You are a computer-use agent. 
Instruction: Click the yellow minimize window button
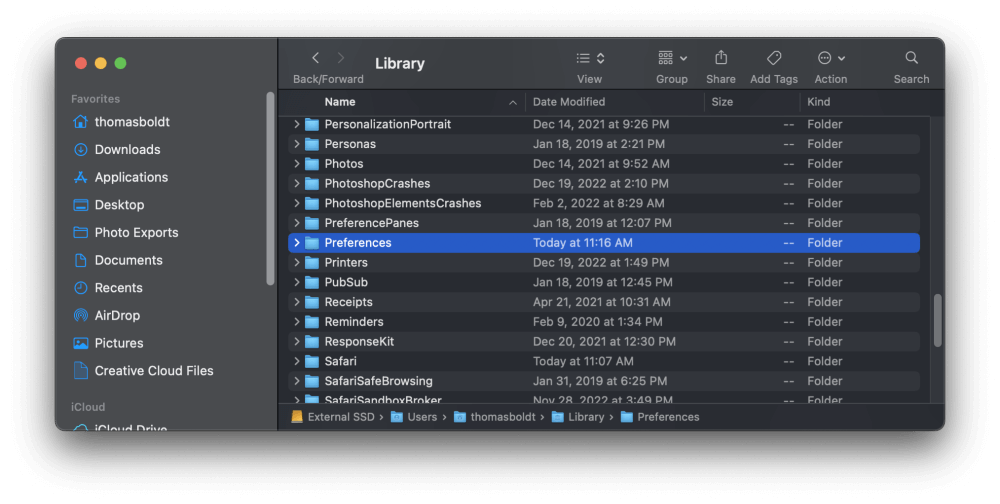[100, 63]
